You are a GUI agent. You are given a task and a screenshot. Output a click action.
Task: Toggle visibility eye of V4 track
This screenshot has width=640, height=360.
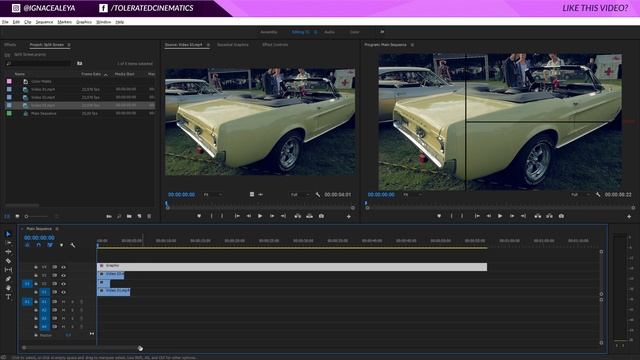(64, 267)
